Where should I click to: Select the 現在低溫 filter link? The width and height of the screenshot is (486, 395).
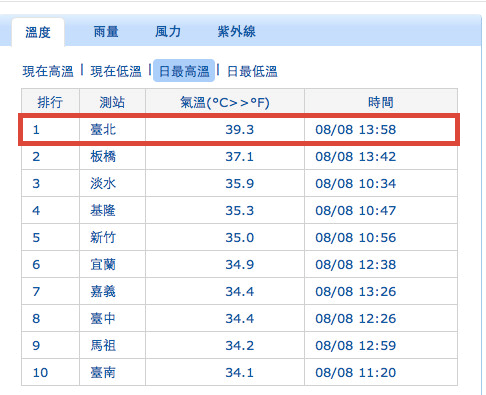116,71
